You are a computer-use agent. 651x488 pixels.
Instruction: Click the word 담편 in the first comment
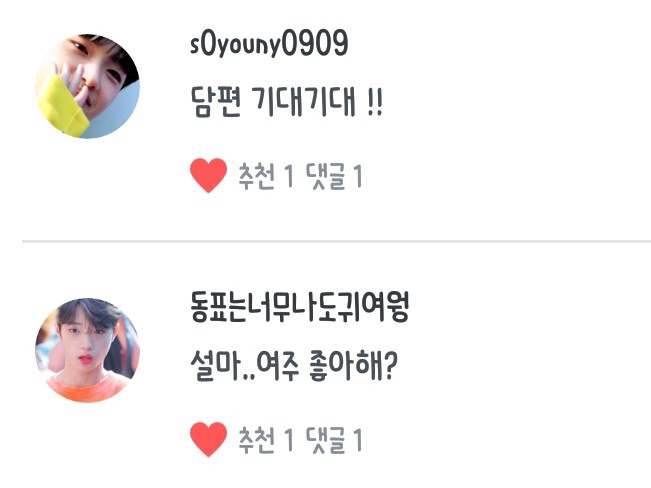coord(215,102)
